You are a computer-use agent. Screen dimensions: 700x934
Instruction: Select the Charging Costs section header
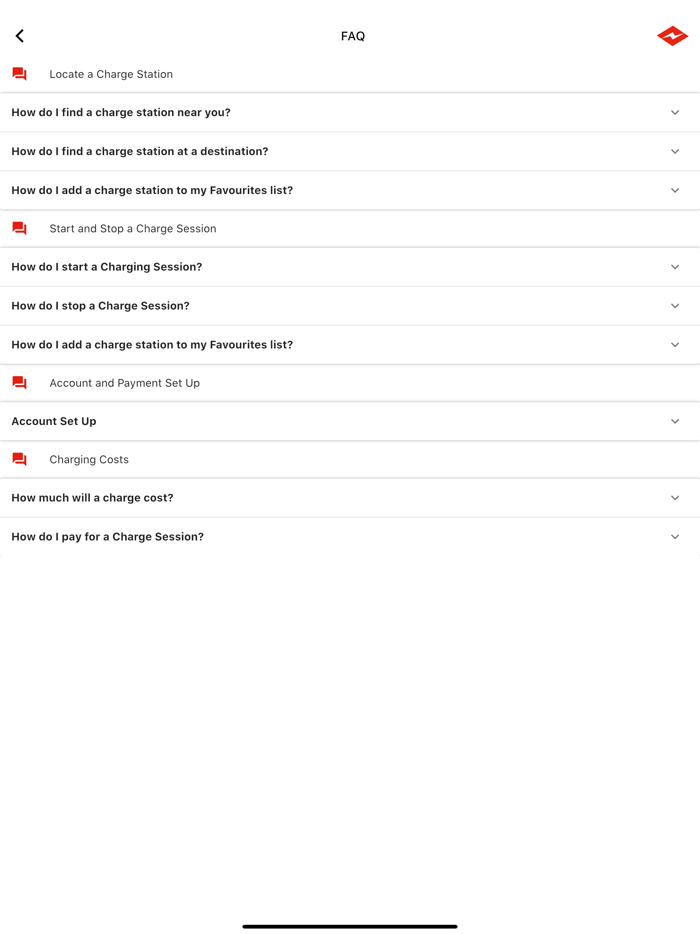point(89,460)
